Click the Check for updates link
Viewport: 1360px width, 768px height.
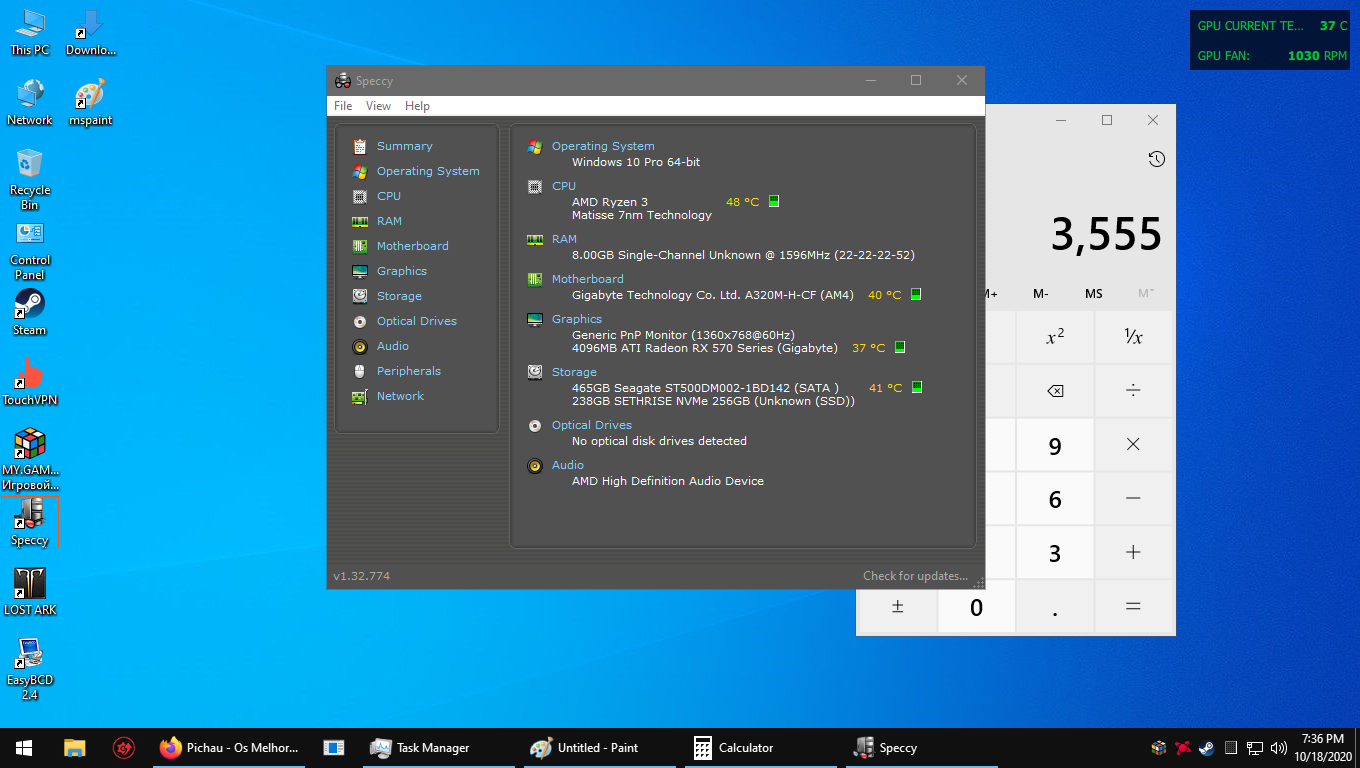point(915,576)
